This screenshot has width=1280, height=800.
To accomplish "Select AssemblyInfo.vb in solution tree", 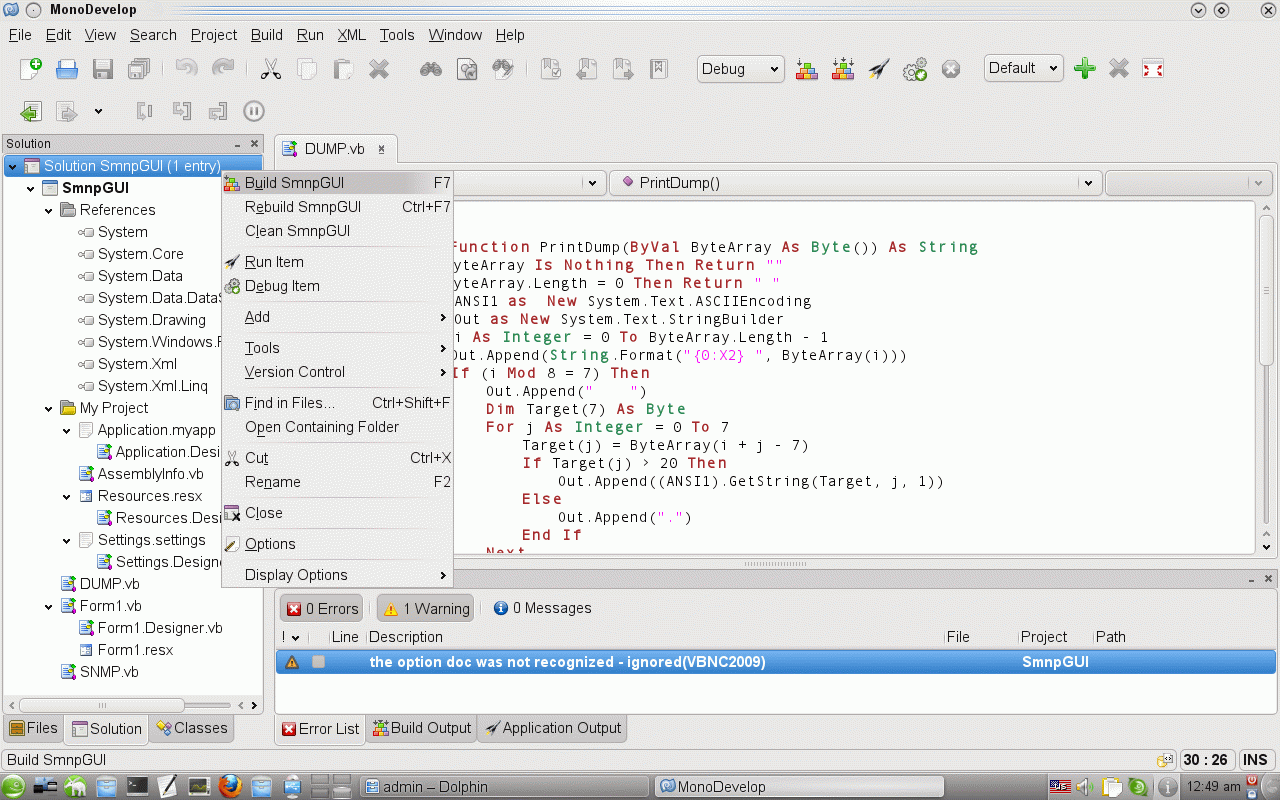I will point(150,474).
